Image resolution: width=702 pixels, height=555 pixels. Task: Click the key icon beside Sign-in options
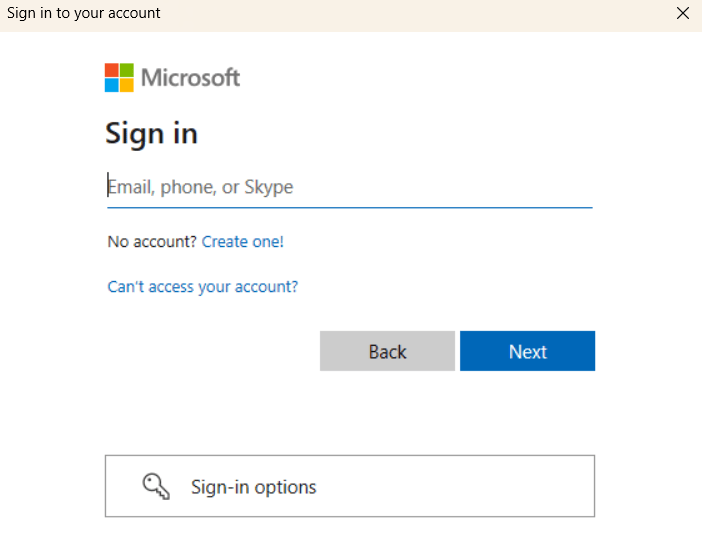point(156,487)
